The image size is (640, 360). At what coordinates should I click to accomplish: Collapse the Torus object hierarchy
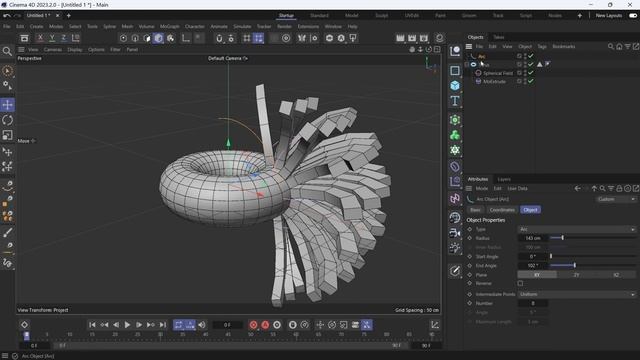pyautogui.click(x=467, y=64)
